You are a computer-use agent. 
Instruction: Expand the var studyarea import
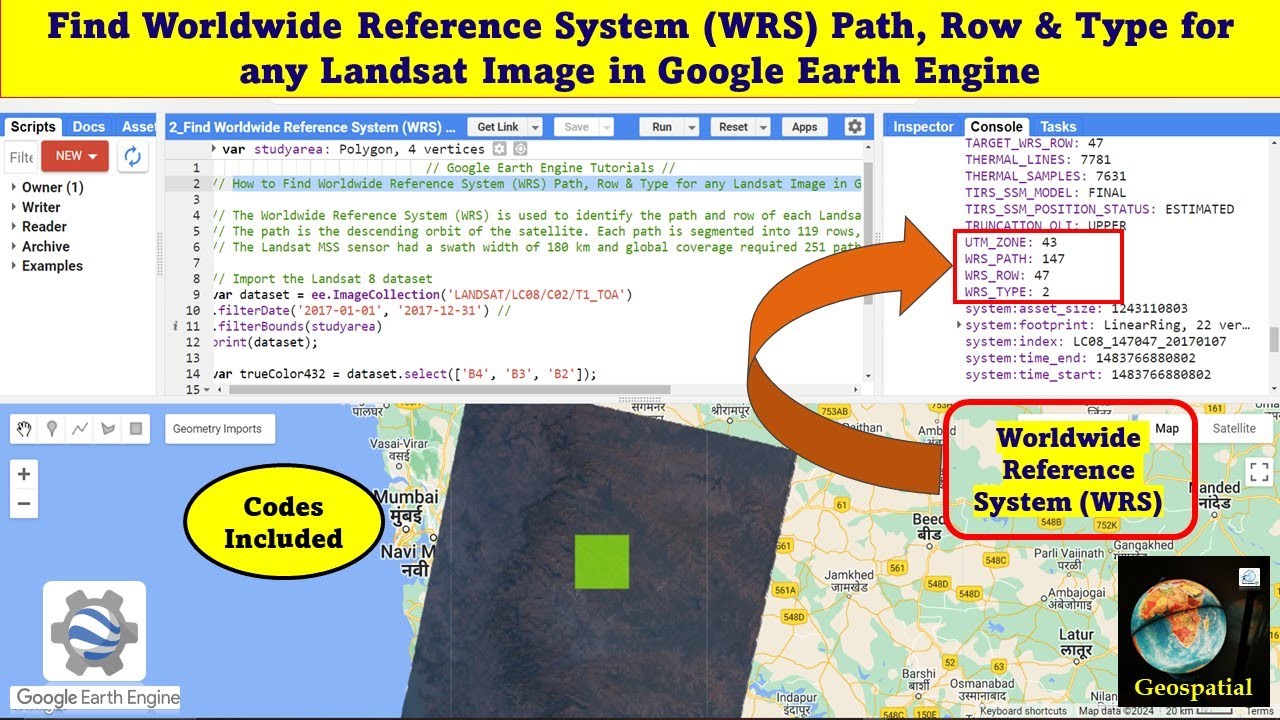(x=214, y=150)
